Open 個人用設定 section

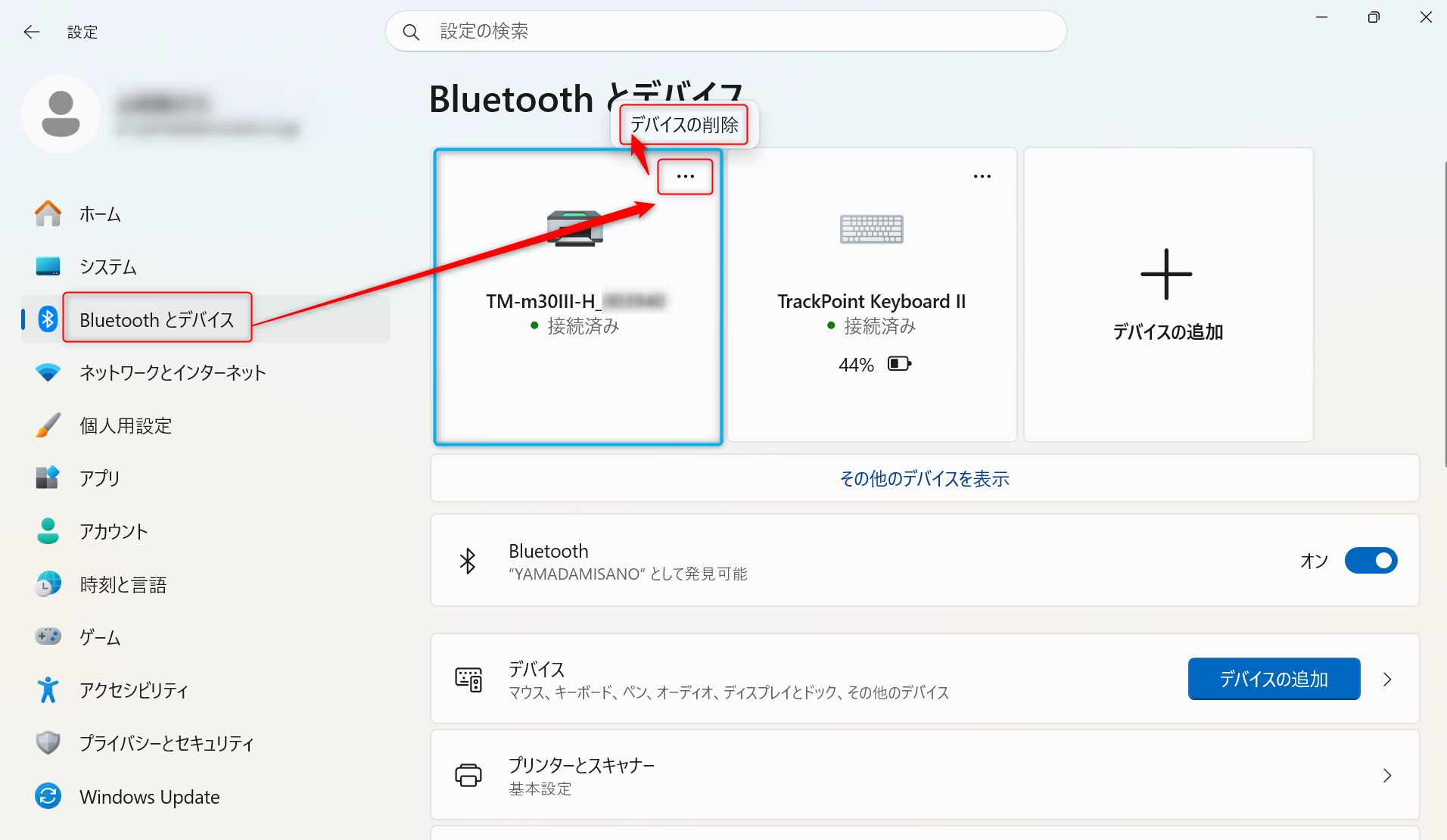click(206, 426)
